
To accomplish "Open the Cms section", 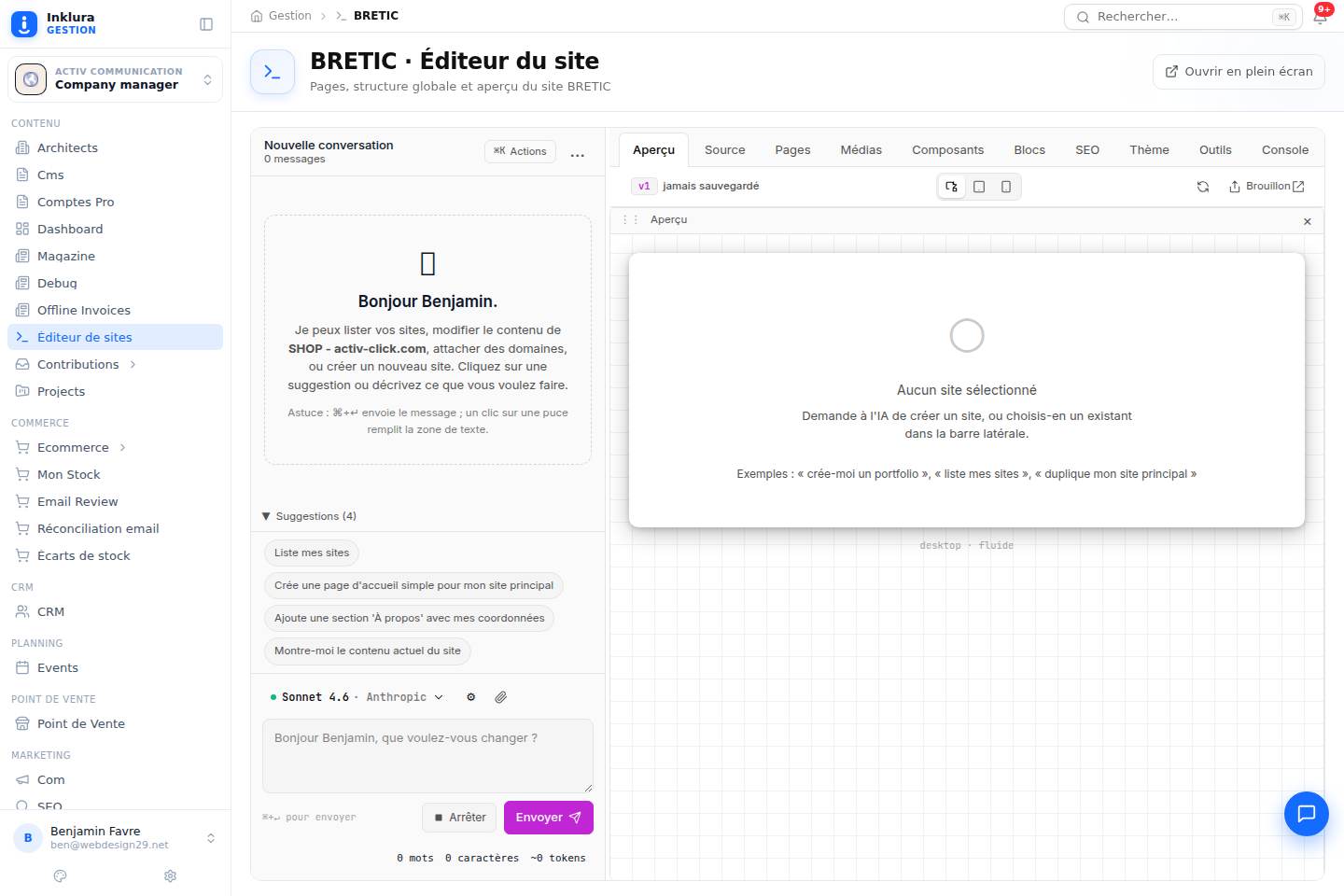I will (115, 175).
